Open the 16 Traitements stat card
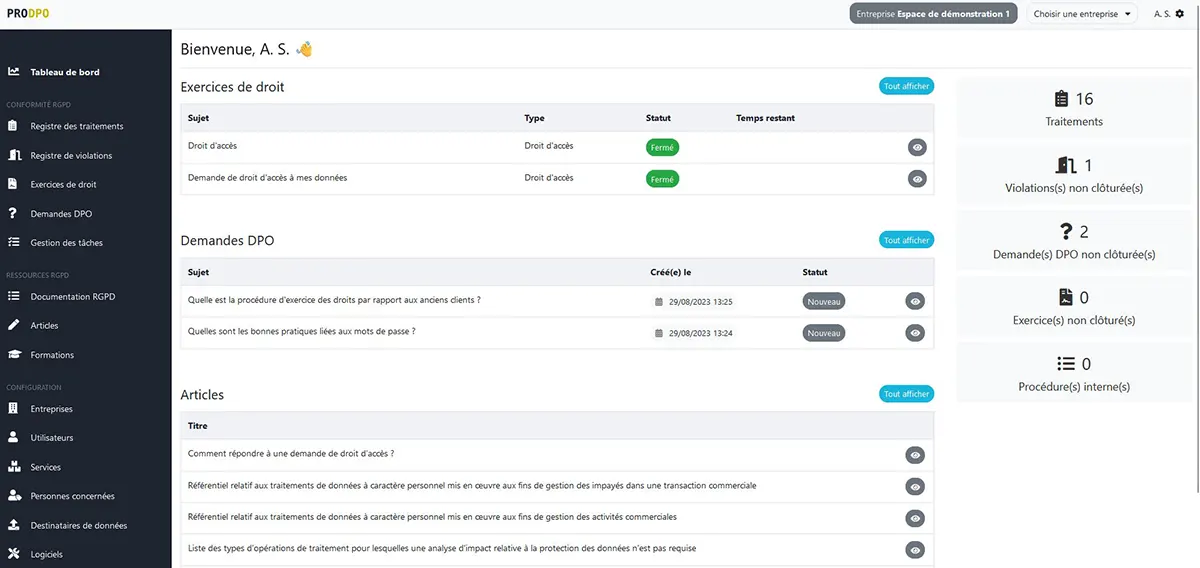The image size is (1200, 568). click(x=1074, y=108)
